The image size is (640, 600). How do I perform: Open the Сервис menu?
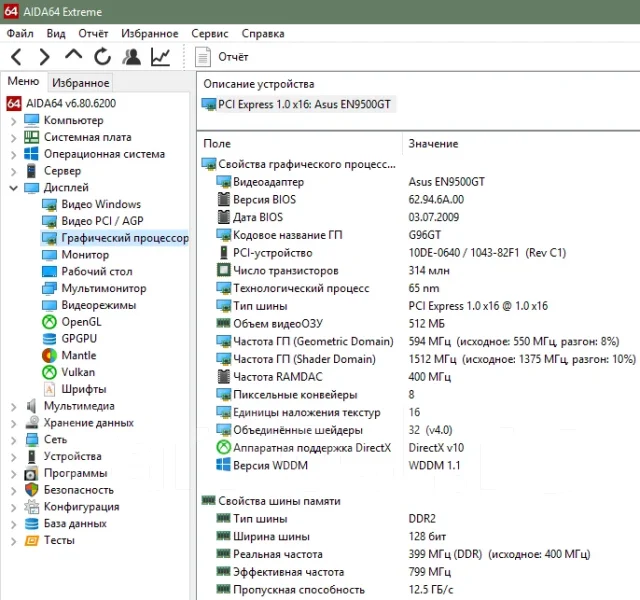point(210,33)
